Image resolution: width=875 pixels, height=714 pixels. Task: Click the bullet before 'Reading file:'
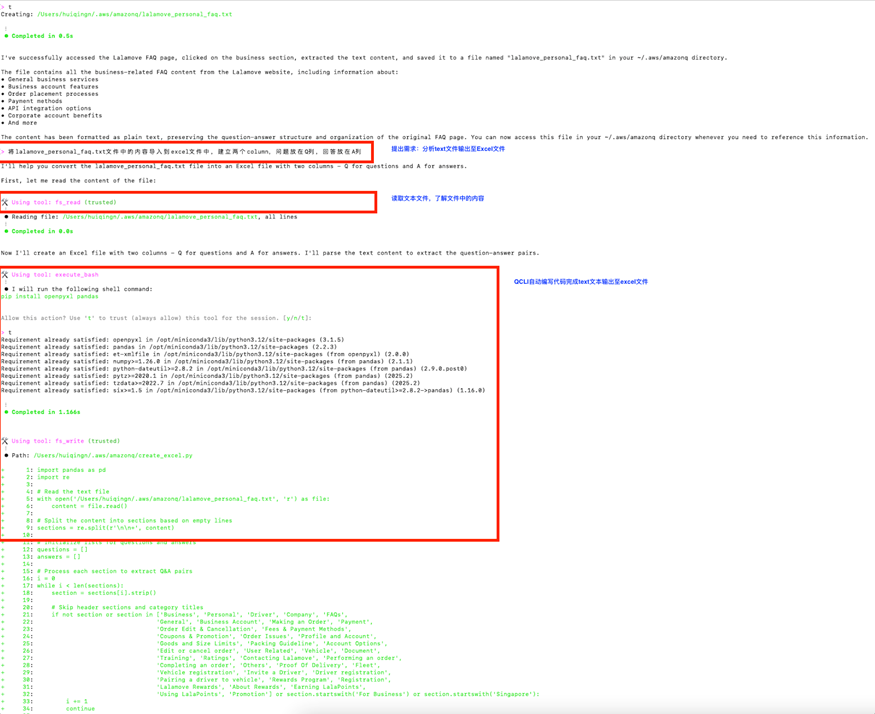(7, 217)
